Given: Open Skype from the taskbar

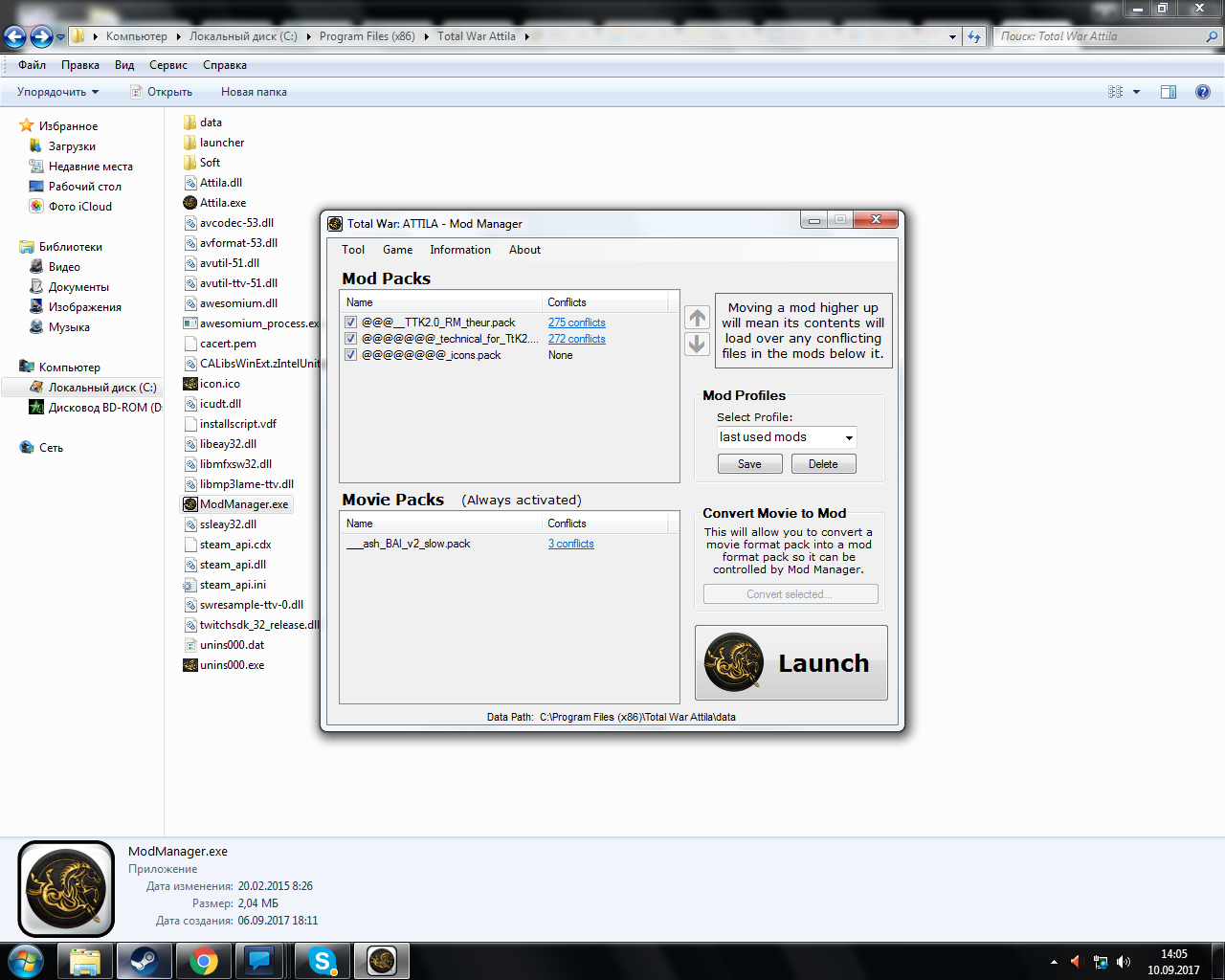Looking at the screenshot, I should [323, 961].
